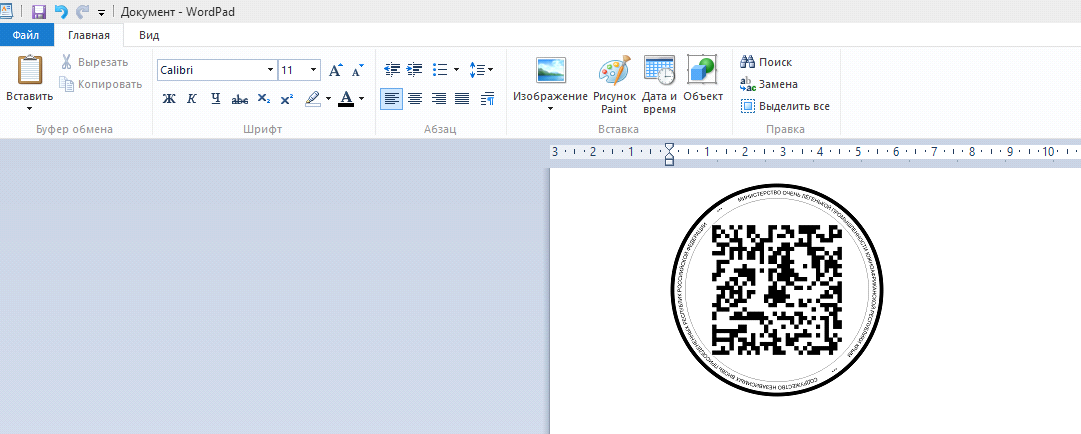Click the font size field showing 11

click(293, 70)
